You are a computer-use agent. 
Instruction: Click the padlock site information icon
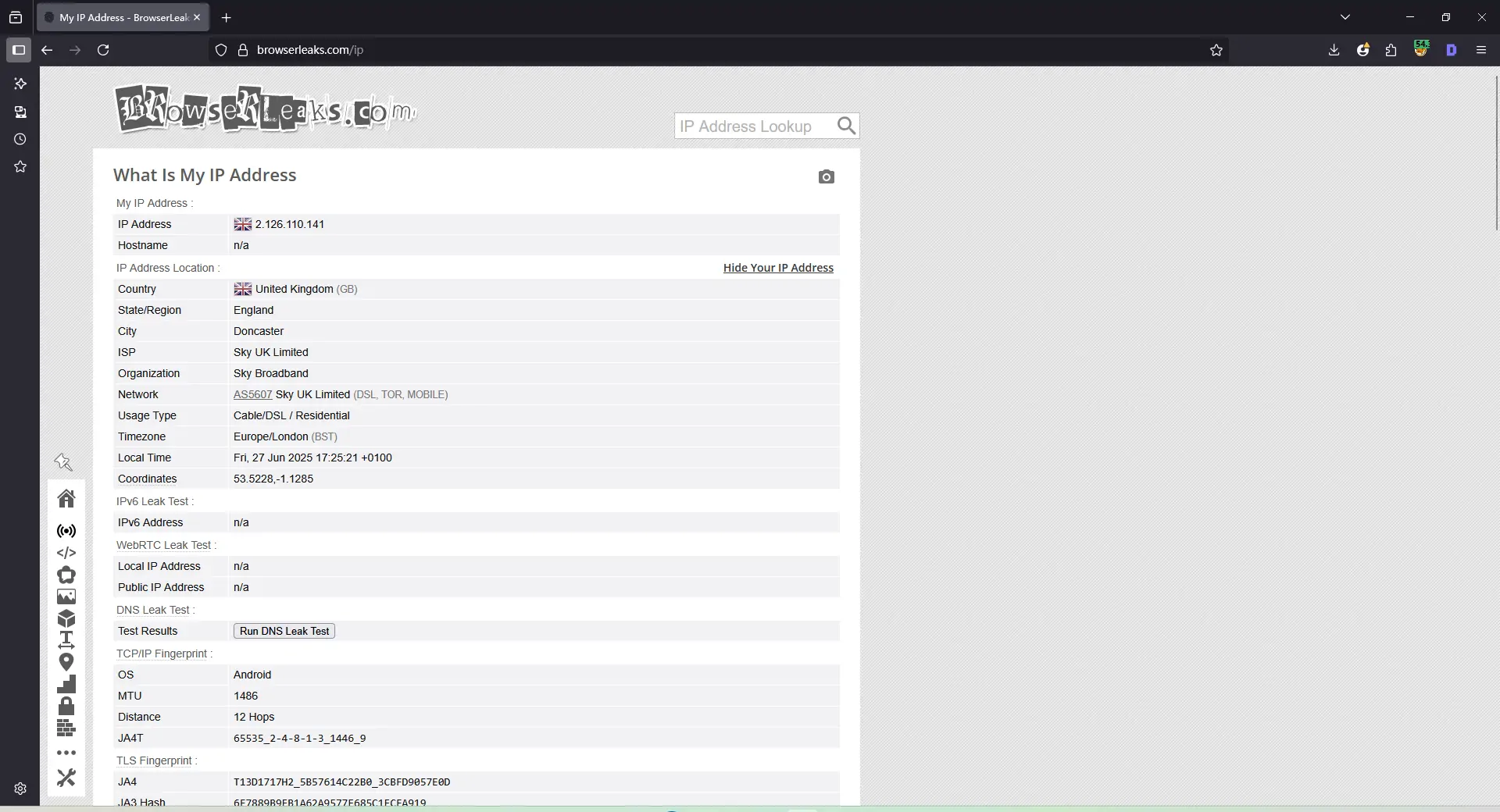pyautogui.click(x=243, y=50)
